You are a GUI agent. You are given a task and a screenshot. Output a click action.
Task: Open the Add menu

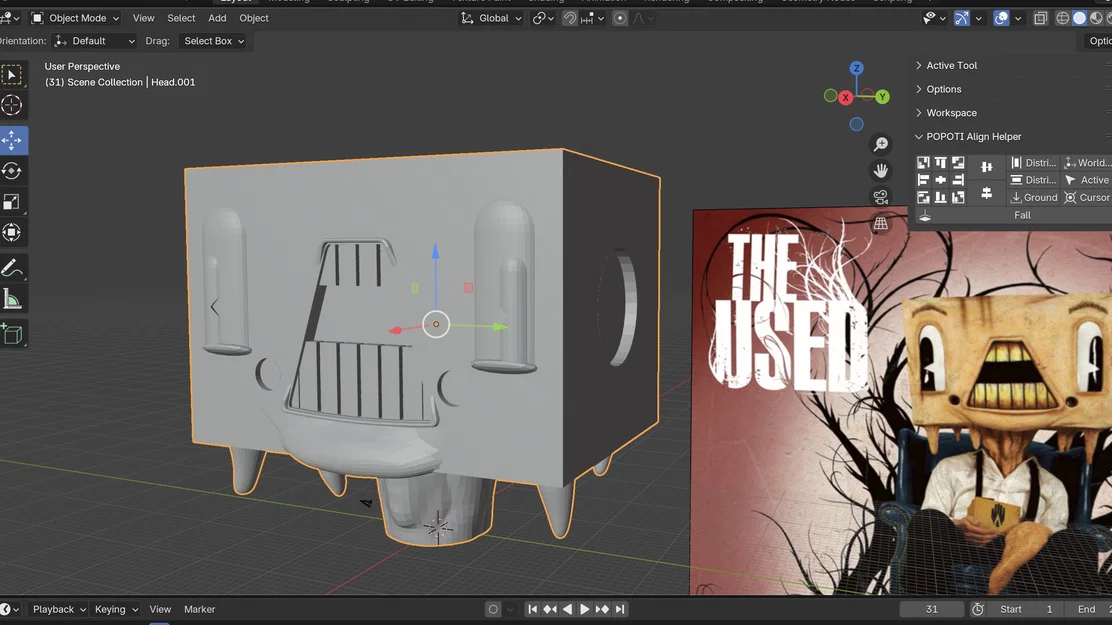[x=217, y=18]
